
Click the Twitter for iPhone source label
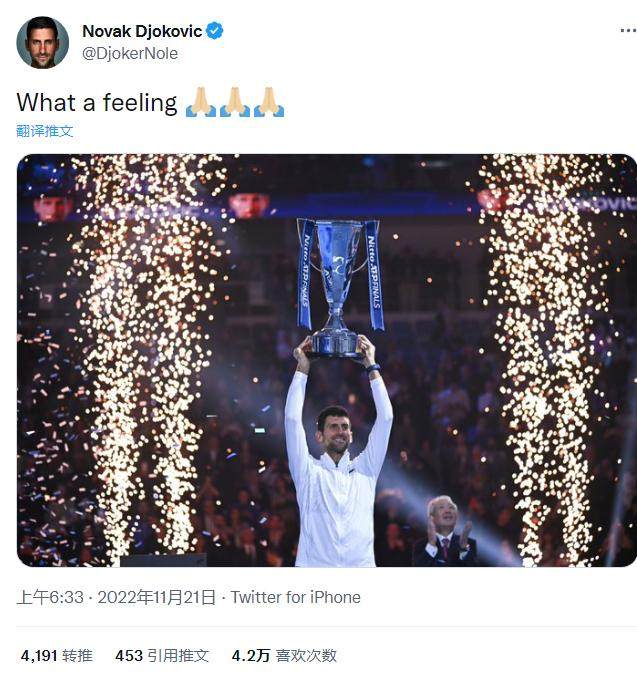[295, 597]
